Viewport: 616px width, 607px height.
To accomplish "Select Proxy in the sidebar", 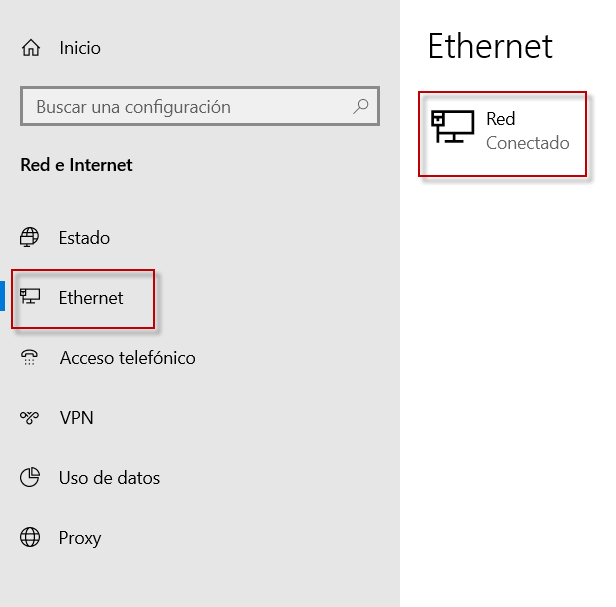I will tap(80, 538).
